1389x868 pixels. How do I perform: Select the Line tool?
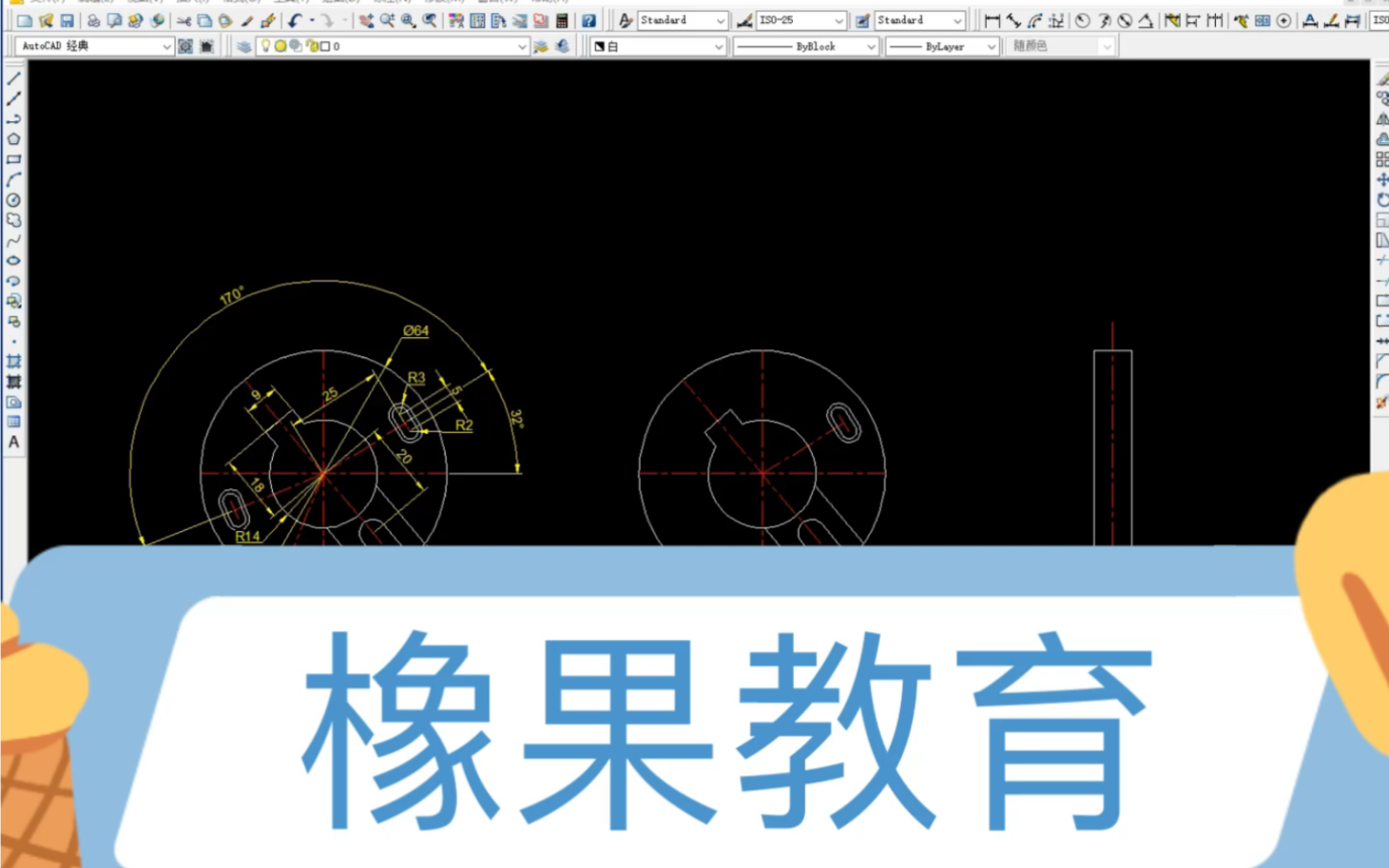click(x=13, y=79)
